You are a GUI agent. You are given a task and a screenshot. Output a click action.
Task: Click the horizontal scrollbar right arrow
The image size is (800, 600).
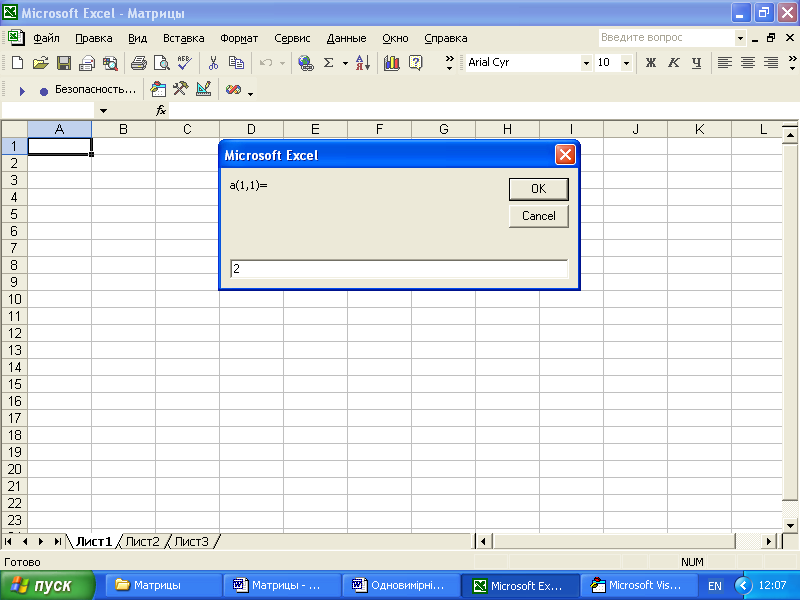pyautogui.click(x=768, y=541)
